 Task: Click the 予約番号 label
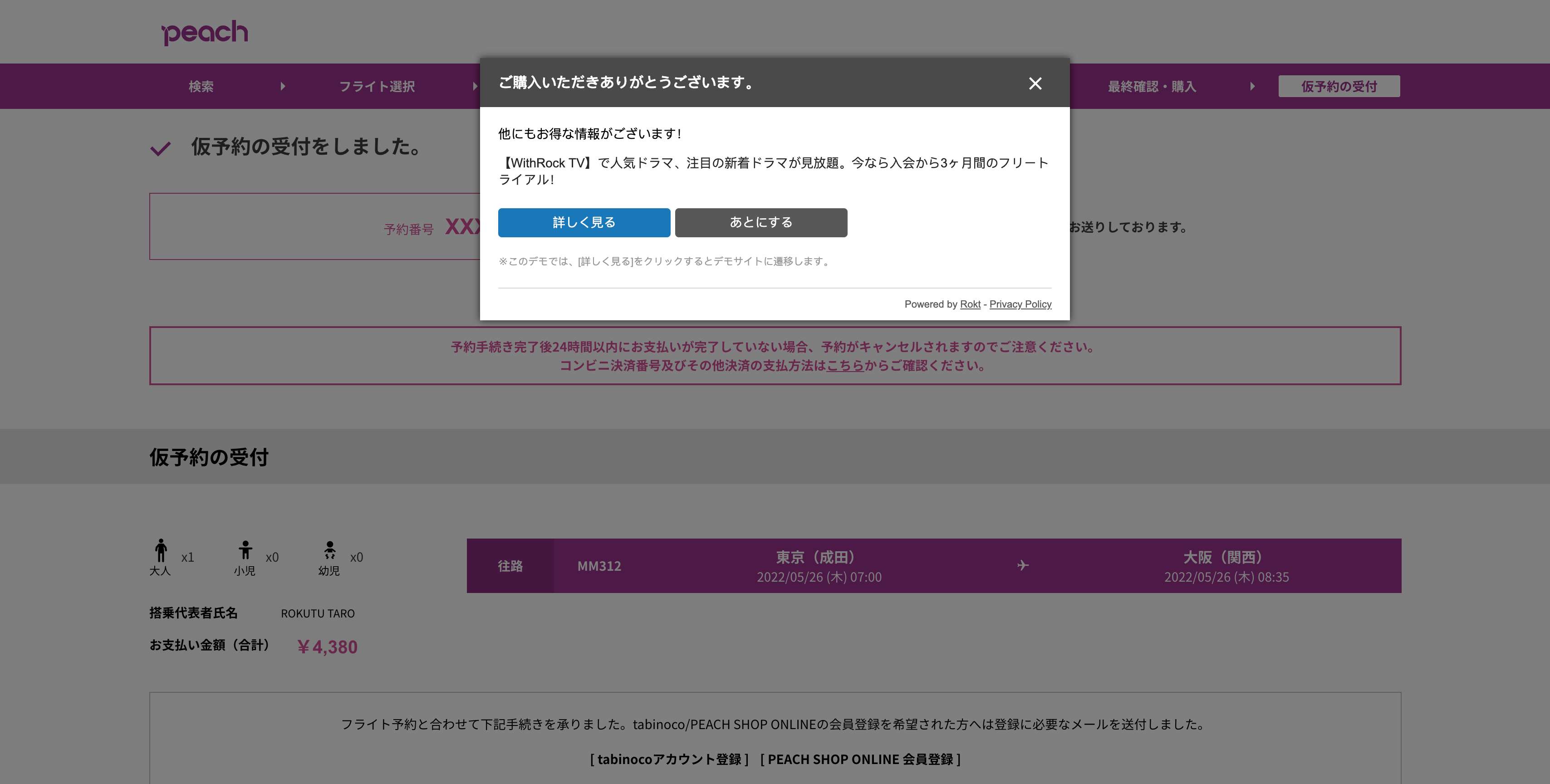408,229
